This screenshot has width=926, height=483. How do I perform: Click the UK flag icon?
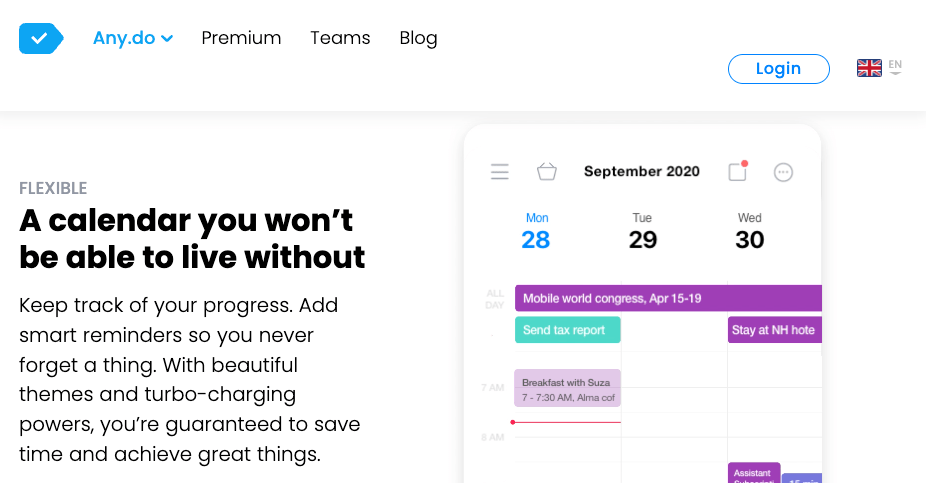[869, 68]
